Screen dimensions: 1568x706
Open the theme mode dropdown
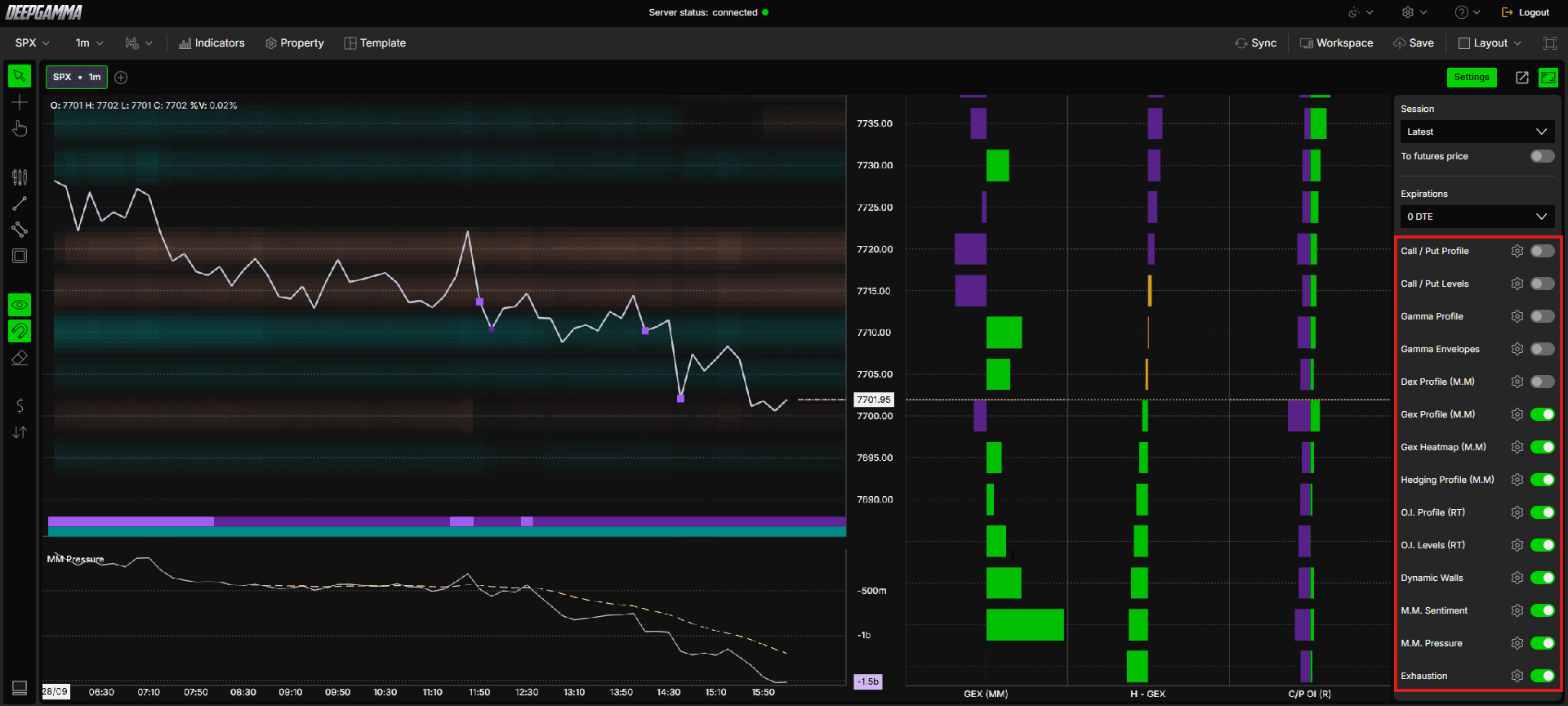coord(1361,12)
